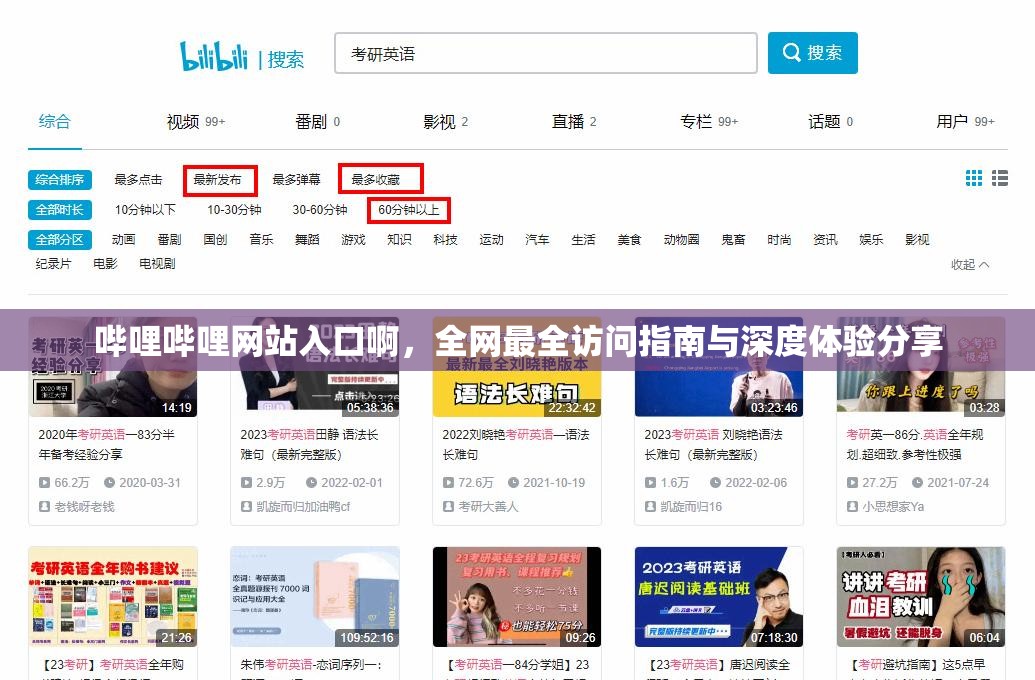
Task: Filter by 电影 category
Action: 105,263
